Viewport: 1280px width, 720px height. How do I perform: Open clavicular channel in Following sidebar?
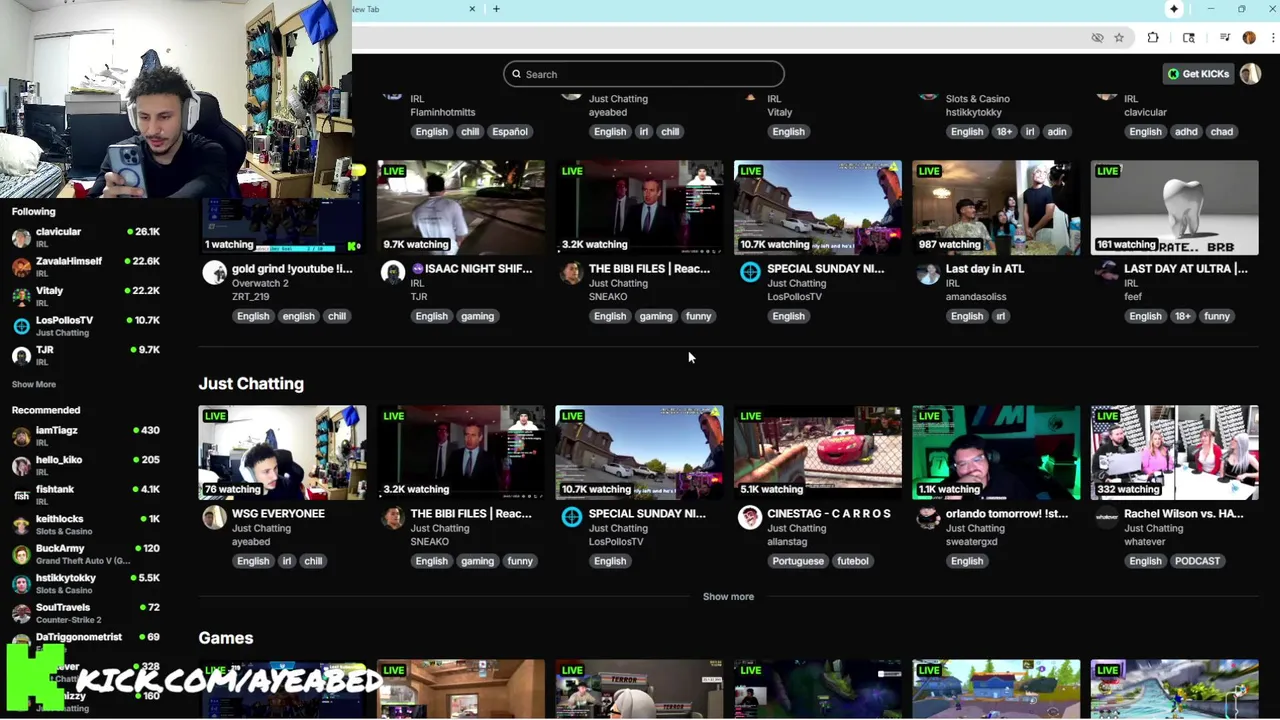86,237
